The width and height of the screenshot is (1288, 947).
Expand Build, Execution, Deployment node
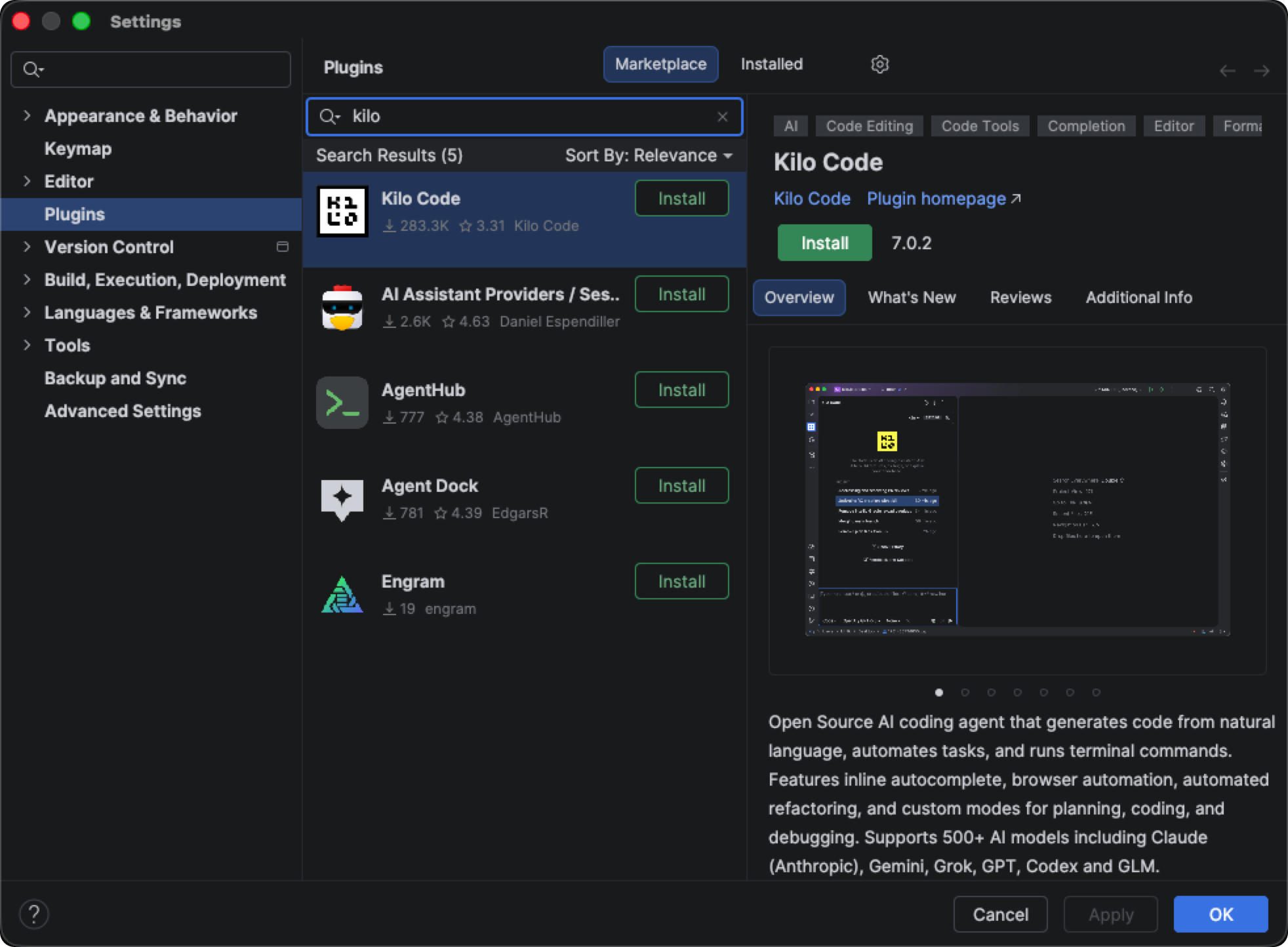pyautogui.click(x=27, y=279)
